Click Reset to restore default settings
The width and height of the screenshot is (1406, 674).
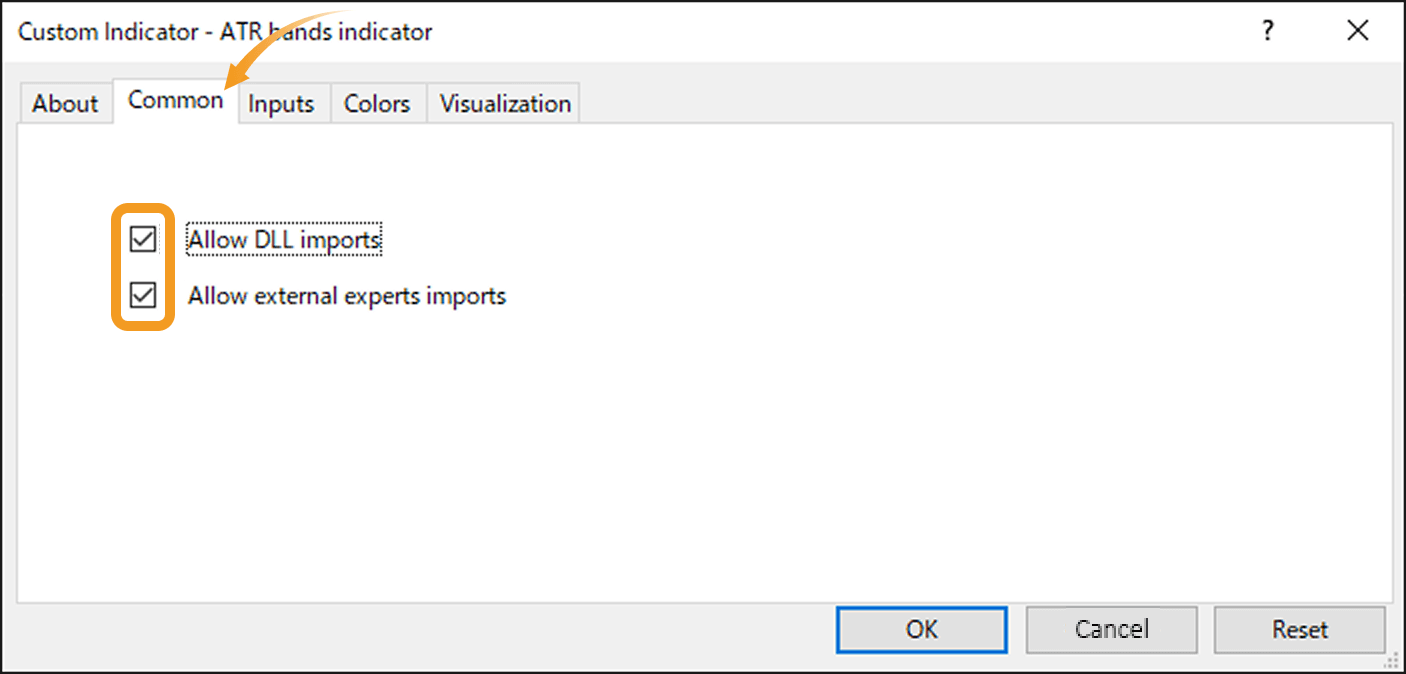(1299, 629)
